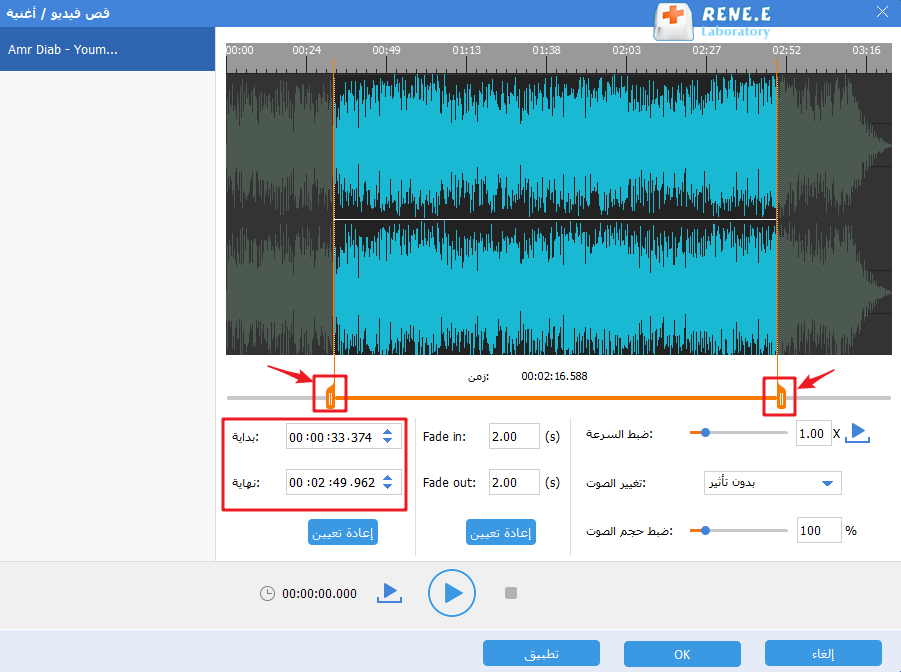Click the left orange trim start handle
The image size is (901, 672).
tap(330, 396)
